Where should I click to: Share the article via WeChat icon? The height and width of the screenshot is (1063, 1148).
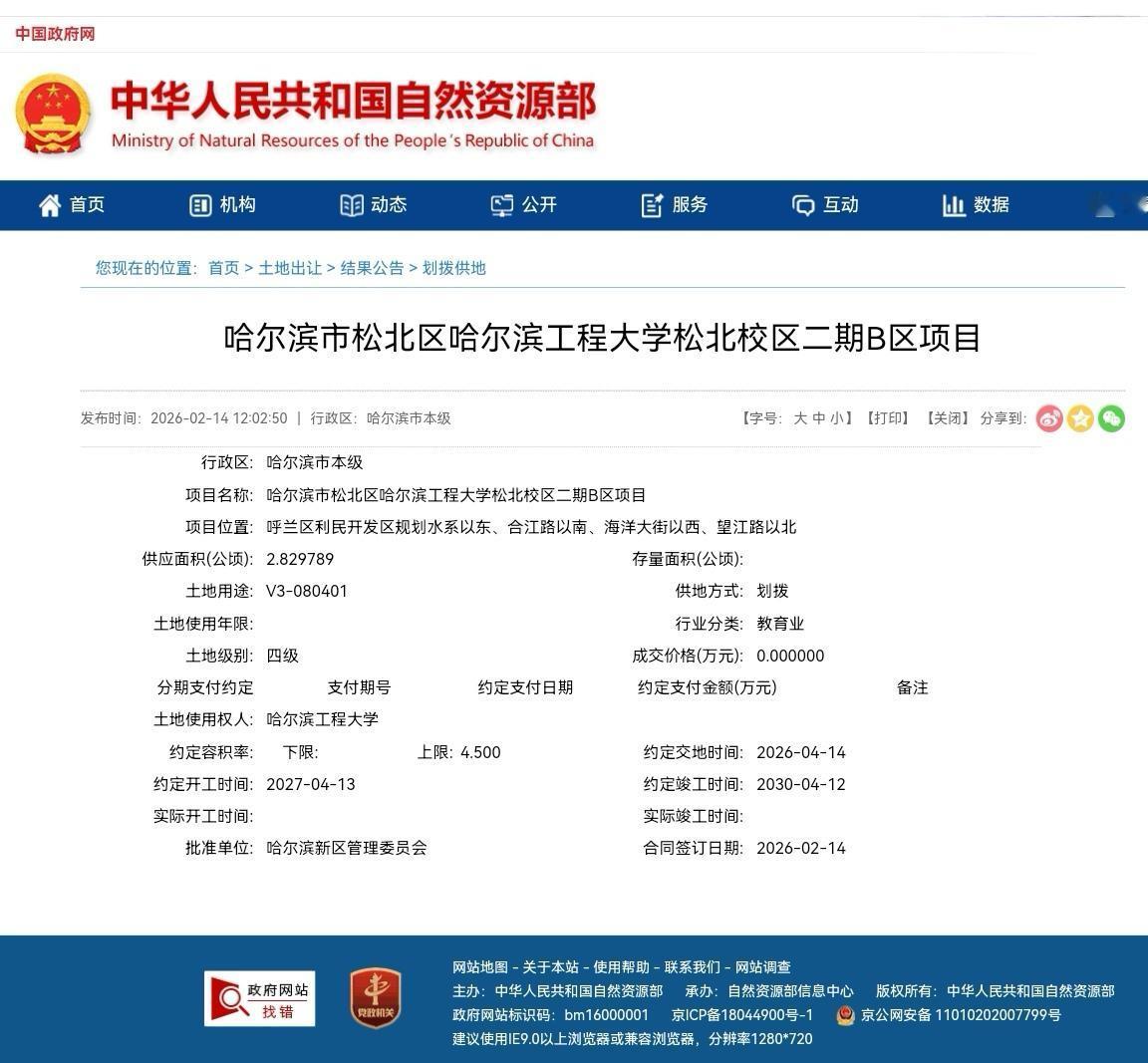click(1111, 418)
